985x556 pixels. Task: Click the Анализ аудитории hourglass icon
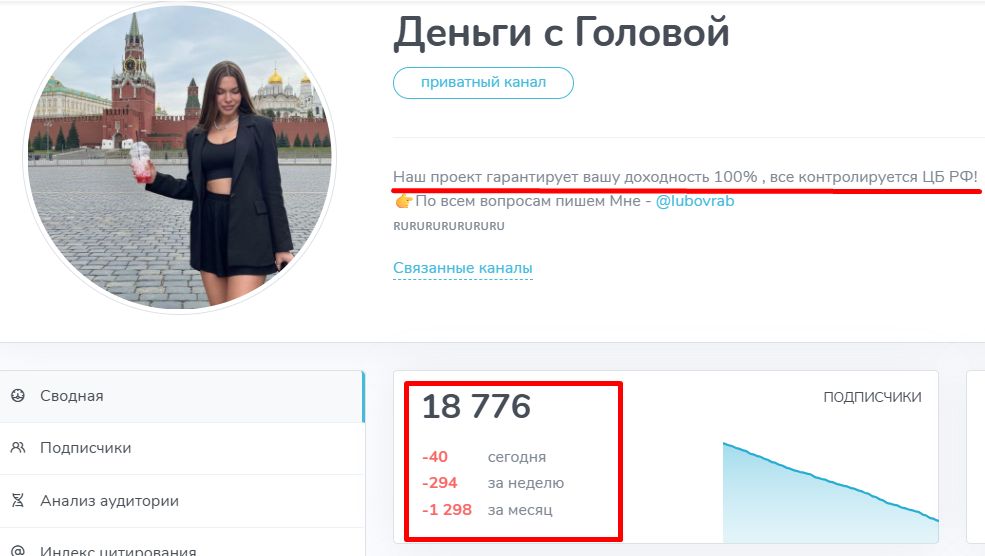click(18, 501)
